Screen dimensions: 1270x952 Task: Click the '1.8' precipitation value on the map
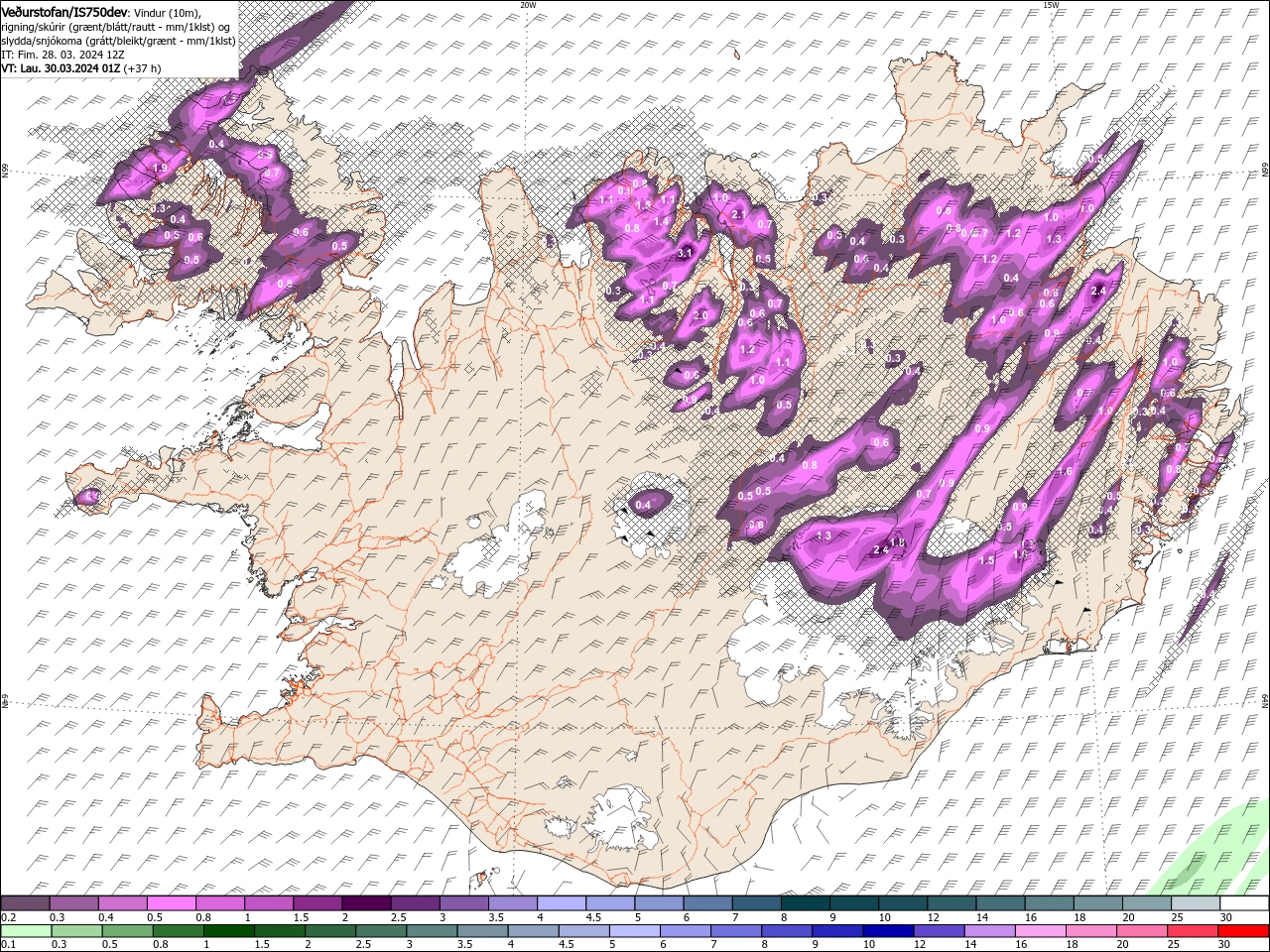898,542
